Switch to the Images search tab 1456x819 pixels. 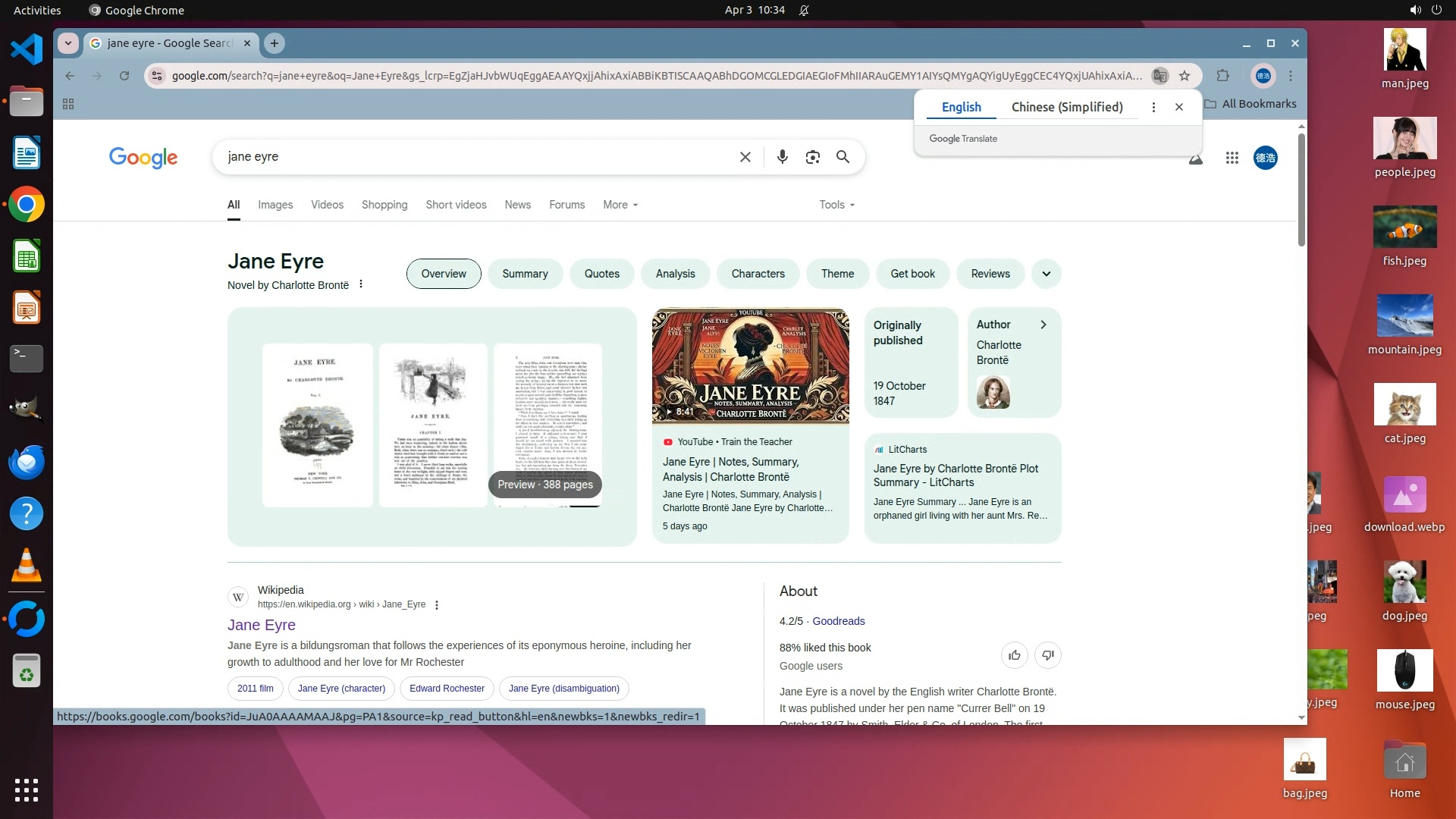(275, 205)
